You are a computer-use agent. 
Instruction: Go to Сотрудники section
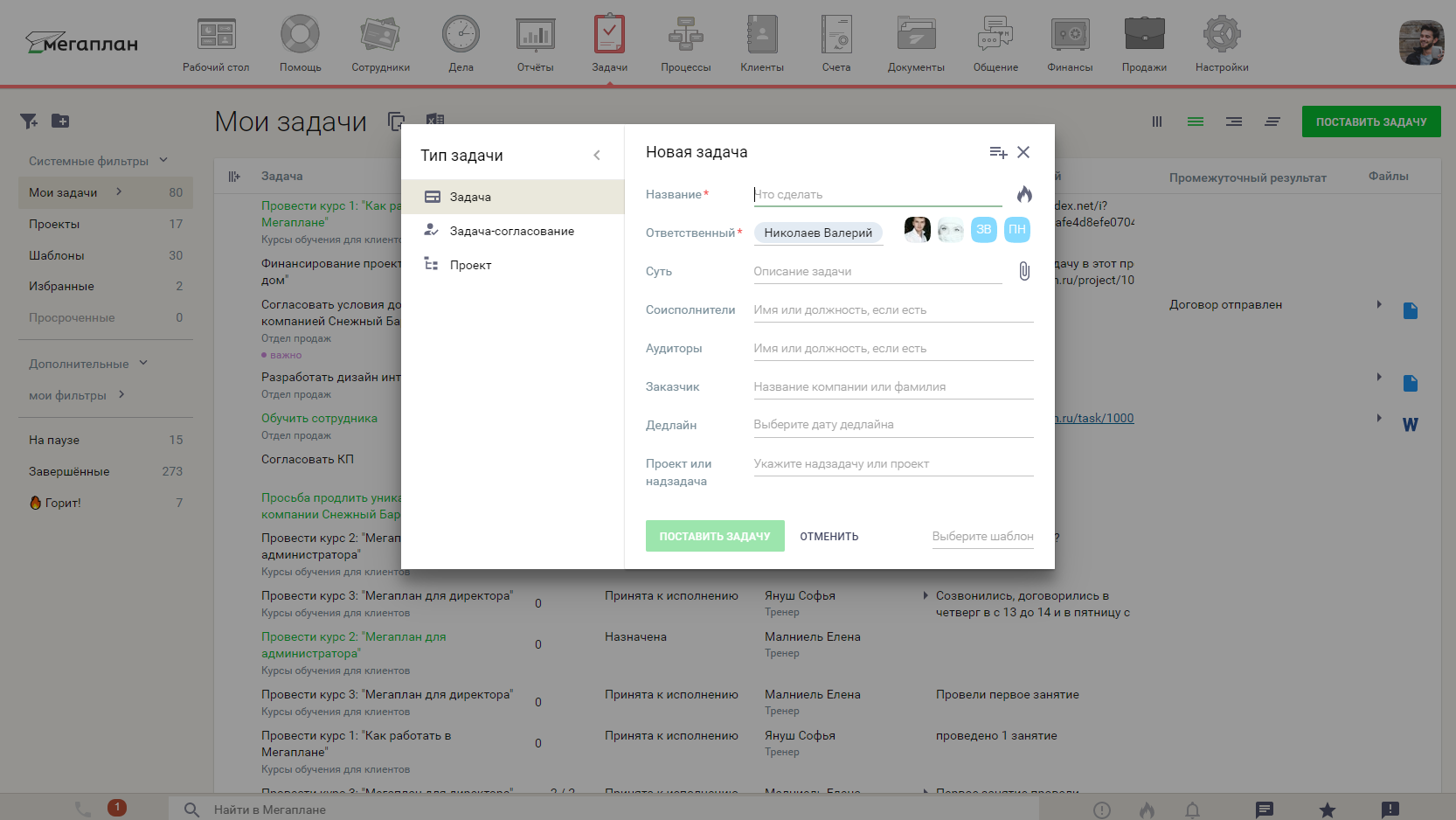[380, 44]
